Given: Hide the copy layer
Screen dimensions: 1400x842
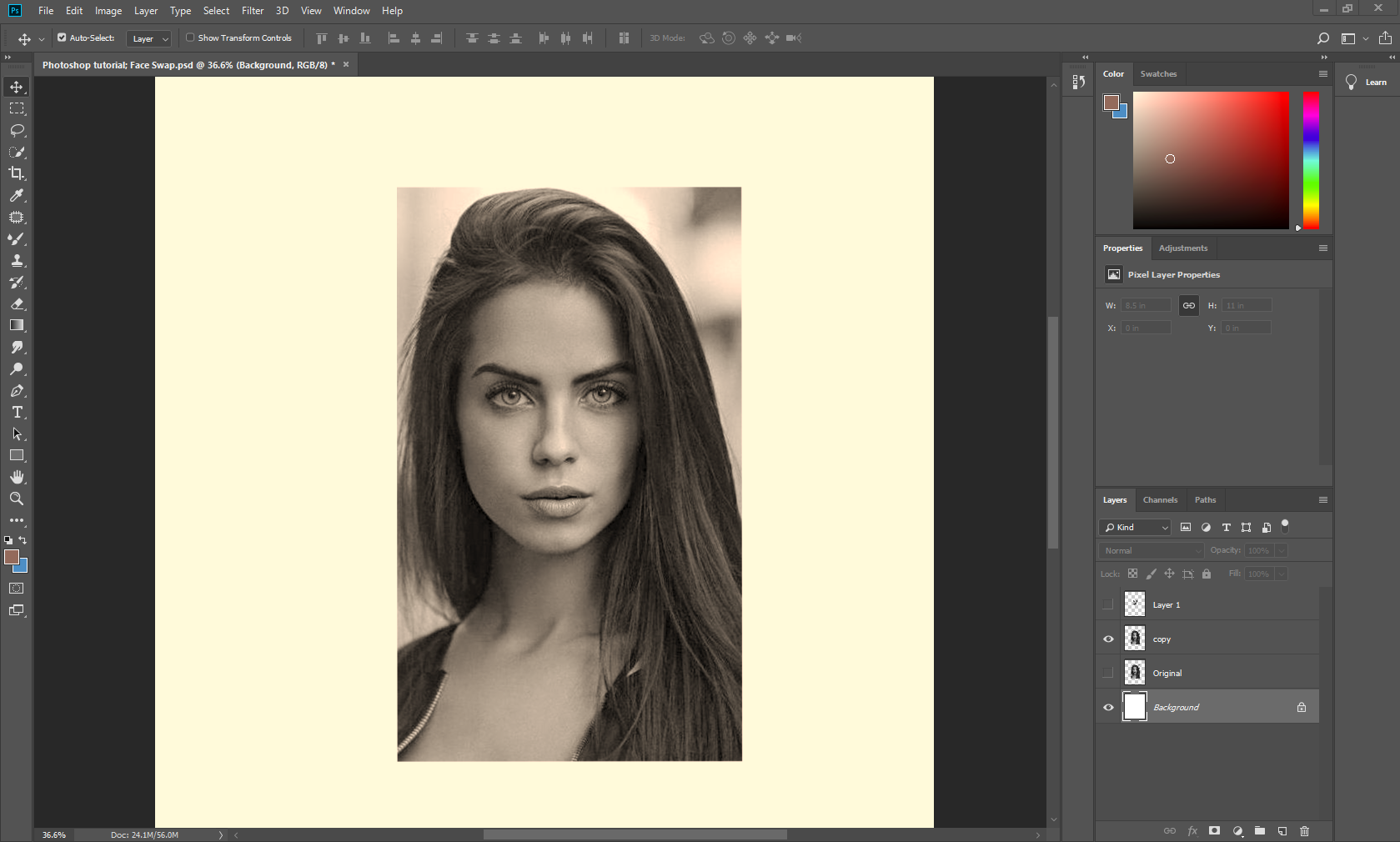Looking at the screenshot, I should (1108, 639).
